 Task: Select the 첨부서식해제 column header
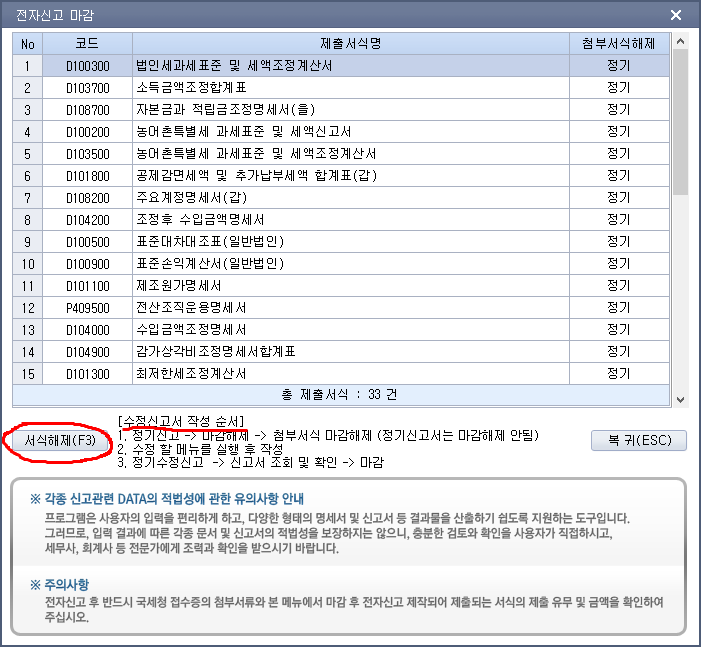619,44
